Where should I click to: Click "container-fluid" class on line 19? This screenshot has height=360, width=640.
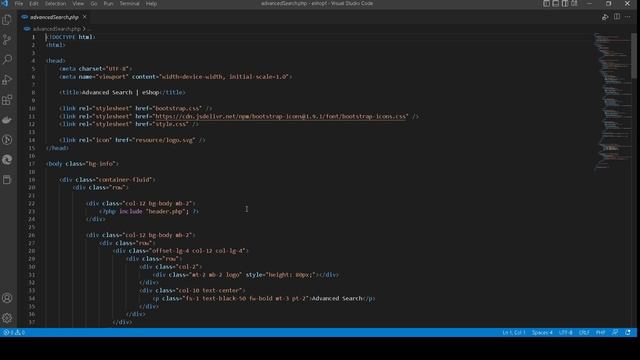click(x=125, y=180)
